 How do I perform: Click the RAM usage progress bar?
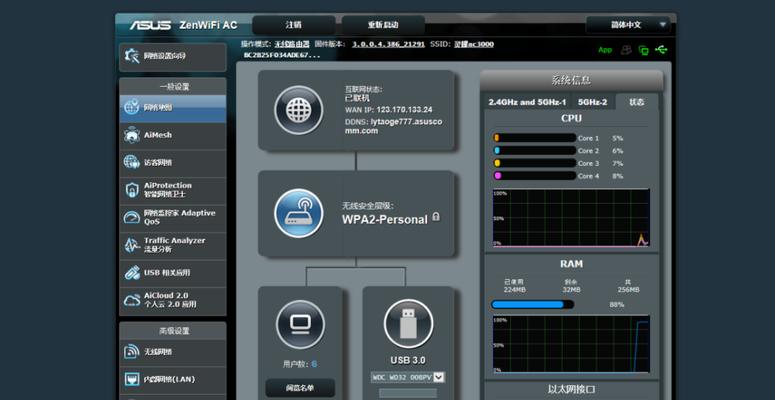point(533,305)
